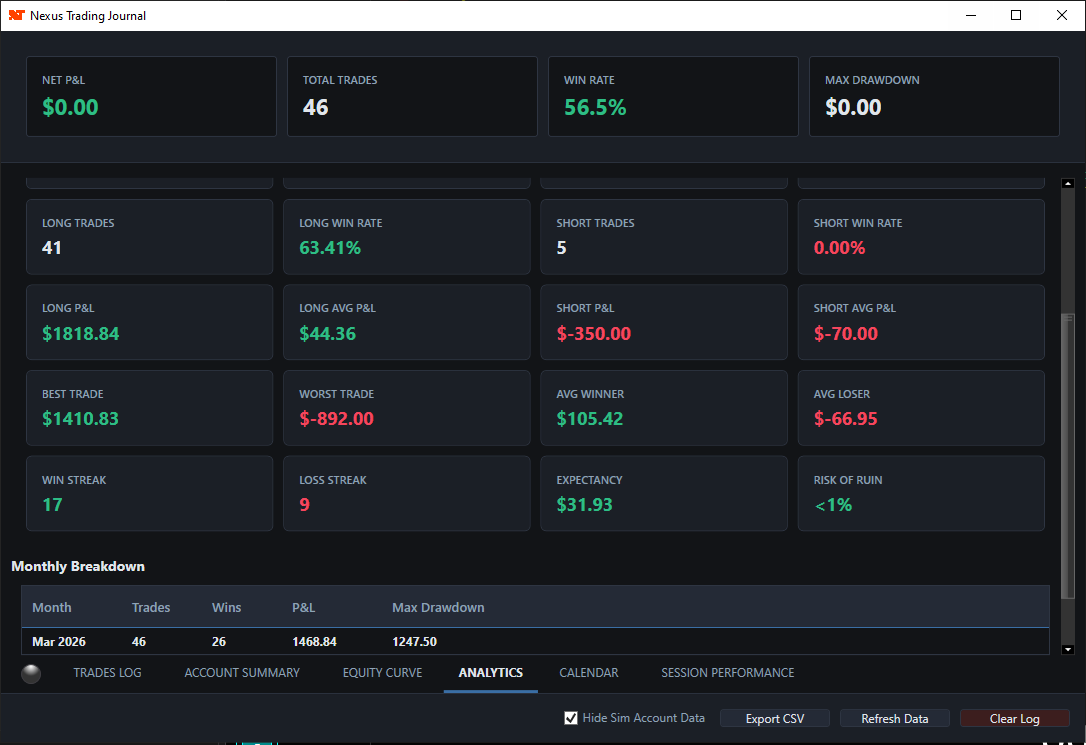Select the active Analytics tab
1086x745 pixels.
point(490,672)
